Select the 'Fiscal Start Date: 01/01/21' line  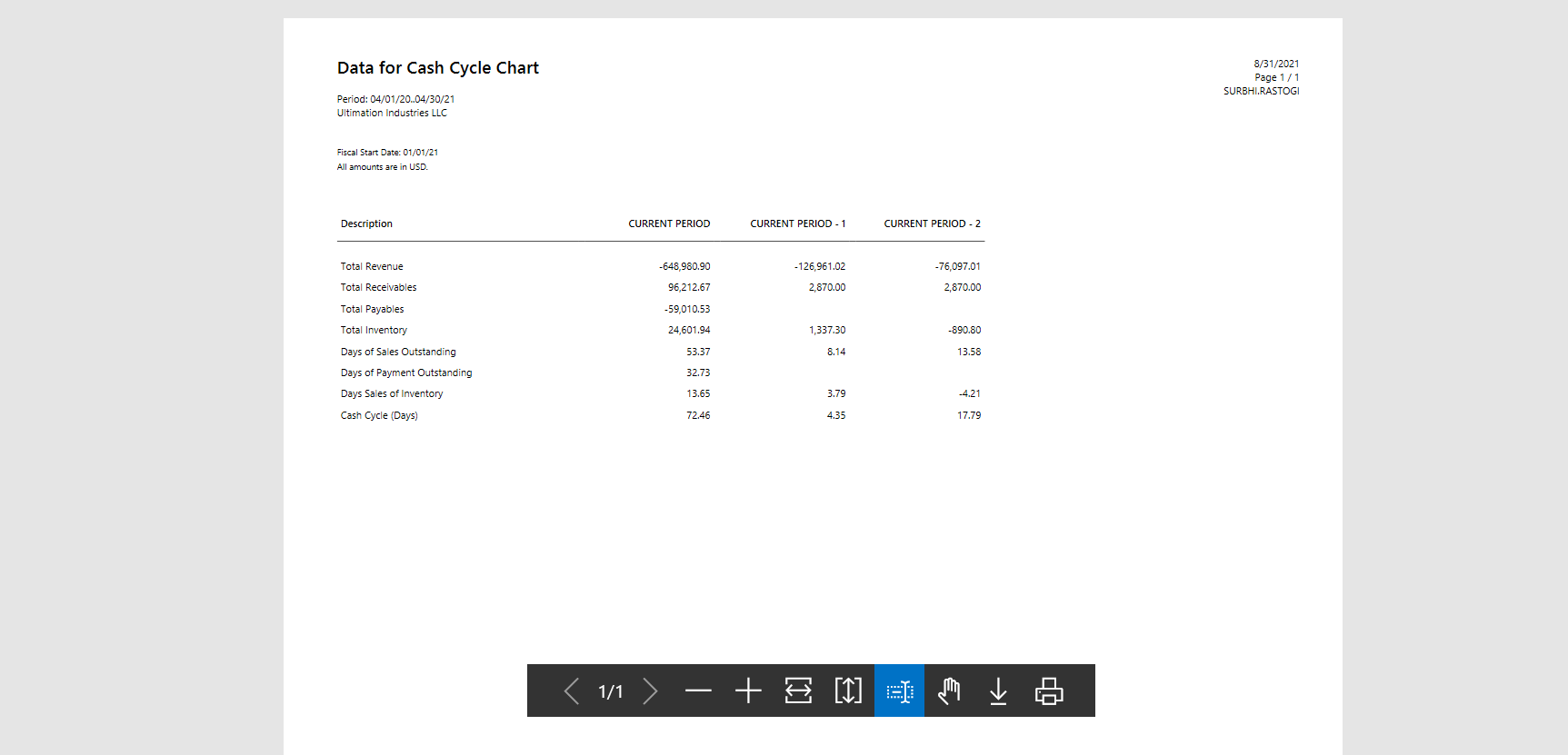(387, 153)
